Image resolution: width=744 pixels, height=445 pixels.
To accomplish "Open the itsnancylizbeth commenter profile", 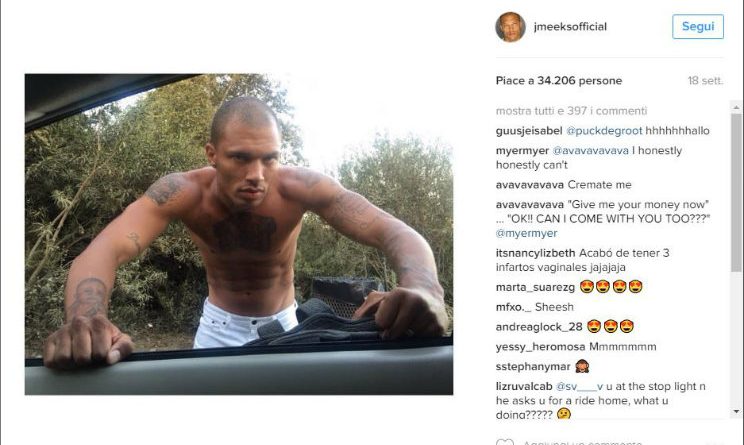I will (x=535, y=253).
